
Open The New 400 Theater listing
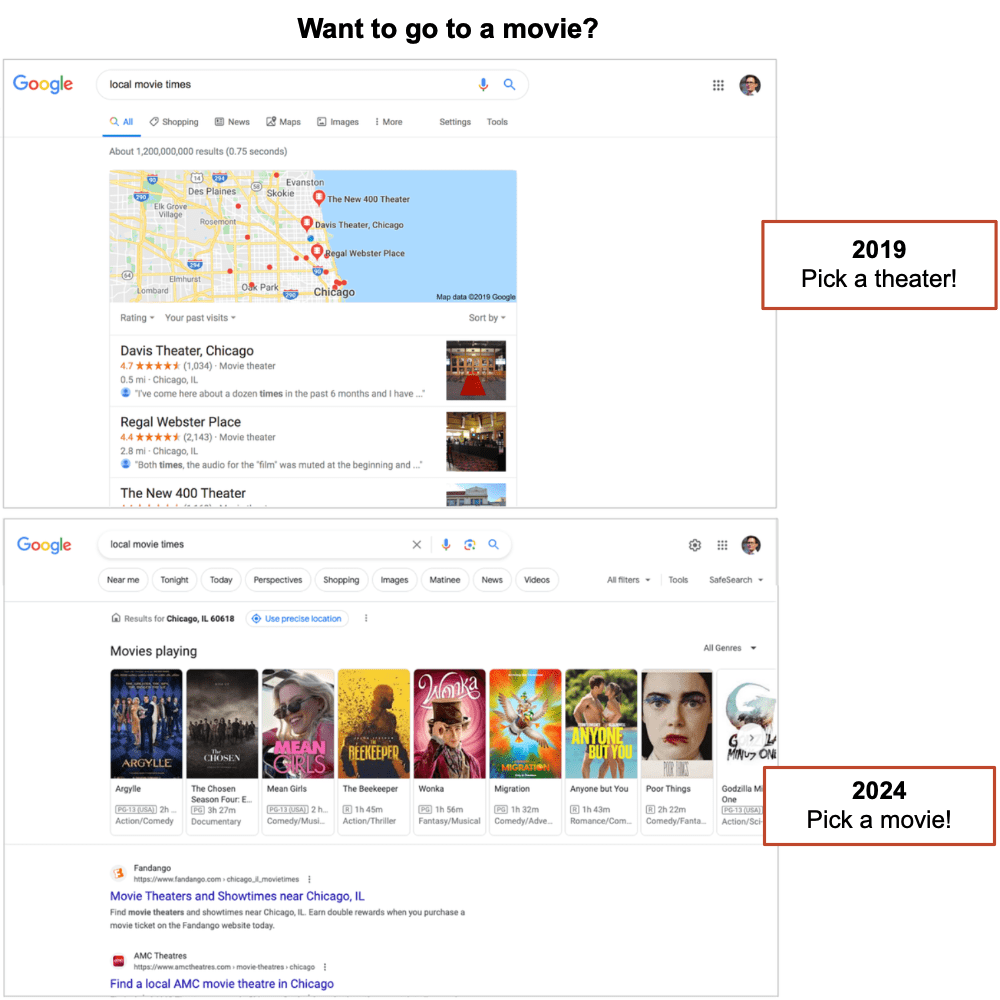[x=182, y=493]
